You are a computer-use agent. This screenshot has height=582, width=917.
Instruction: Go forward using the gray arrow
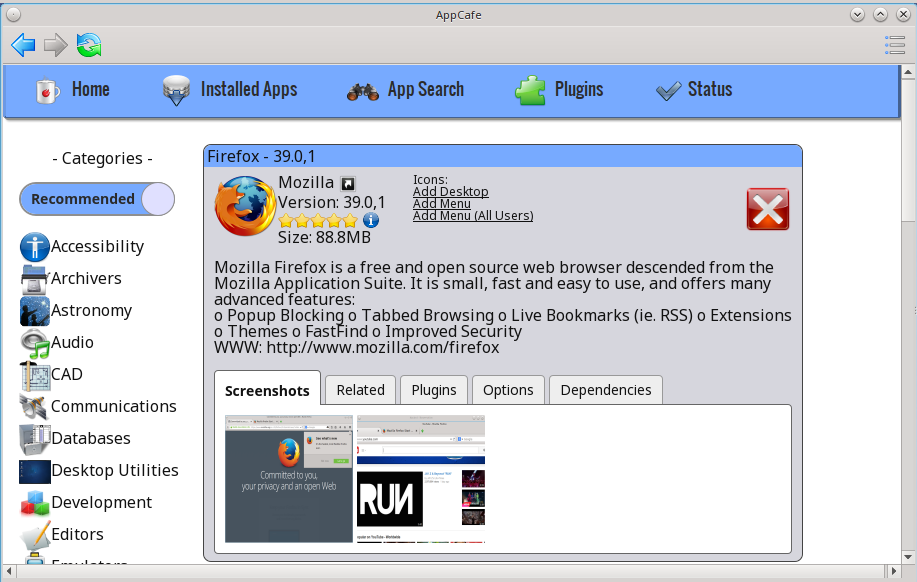tap(56, 45)
